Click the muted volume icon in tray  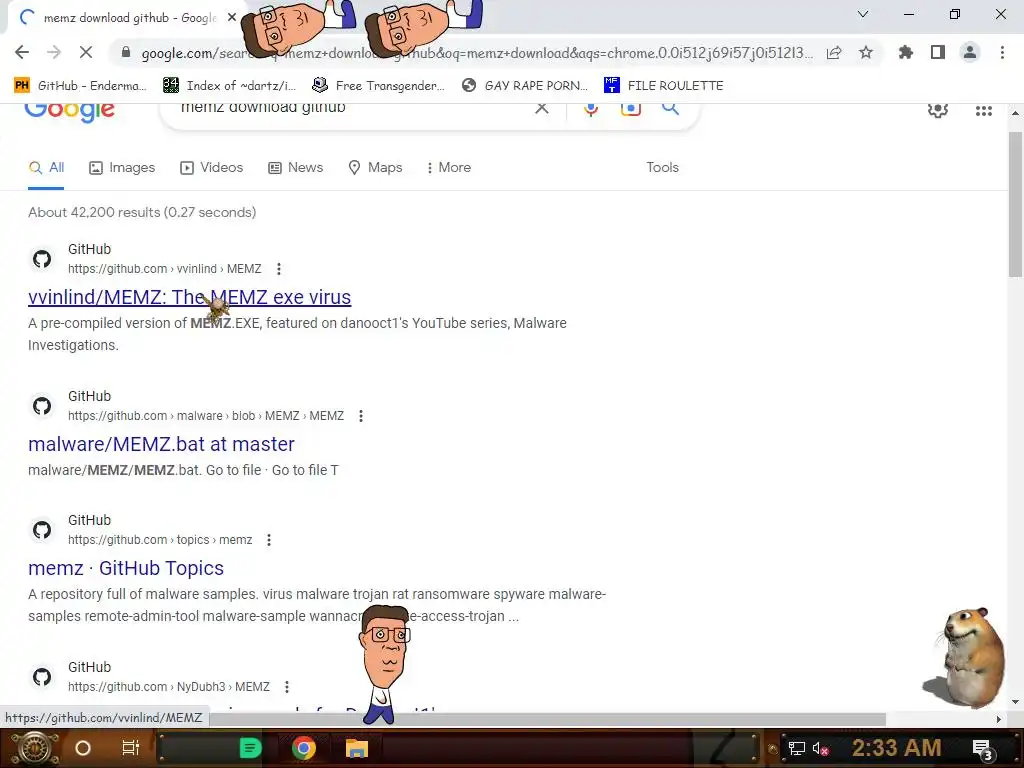point(821,749)
